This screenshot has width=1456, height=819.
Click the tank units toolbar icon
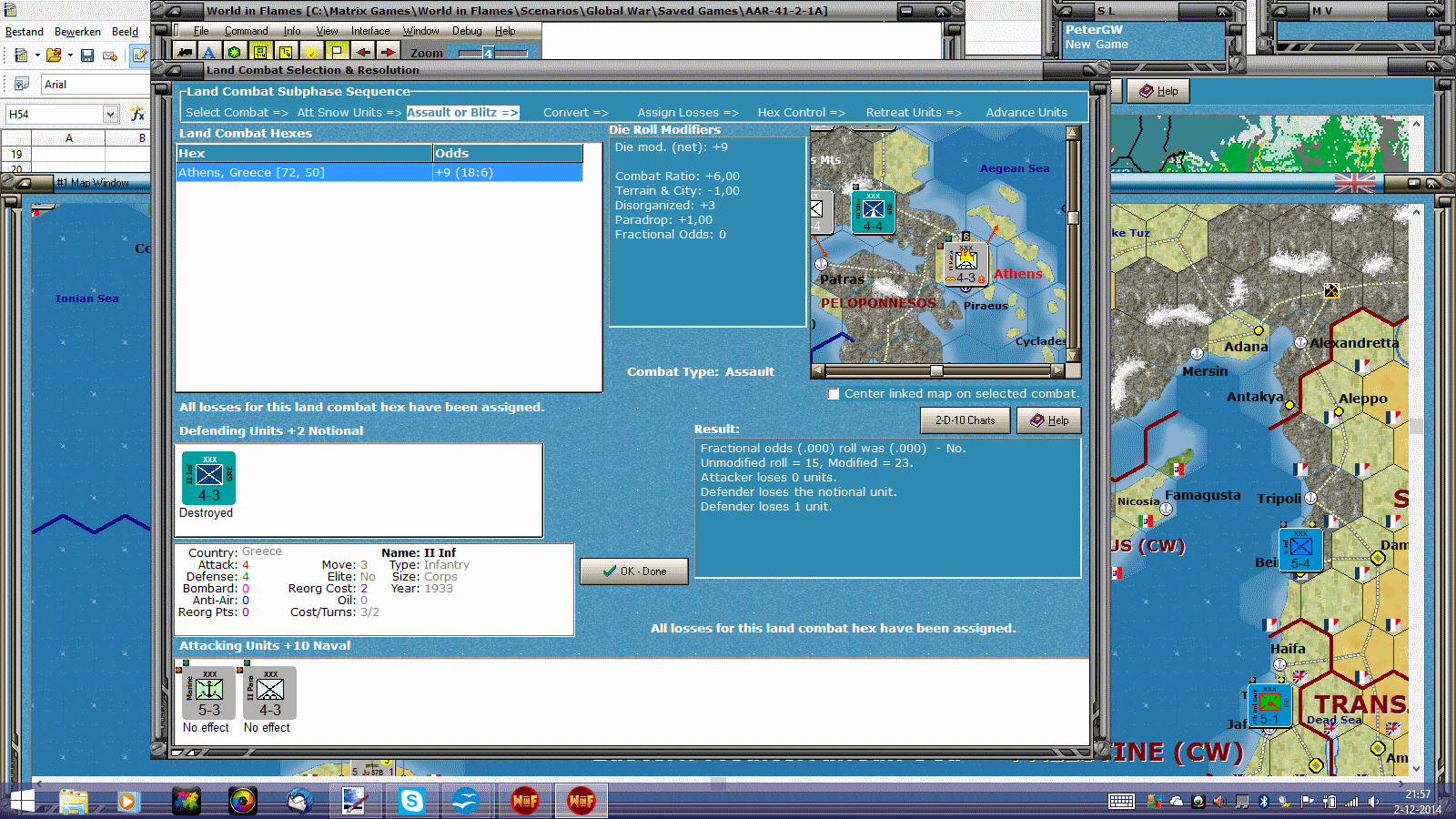coord(184,52)
